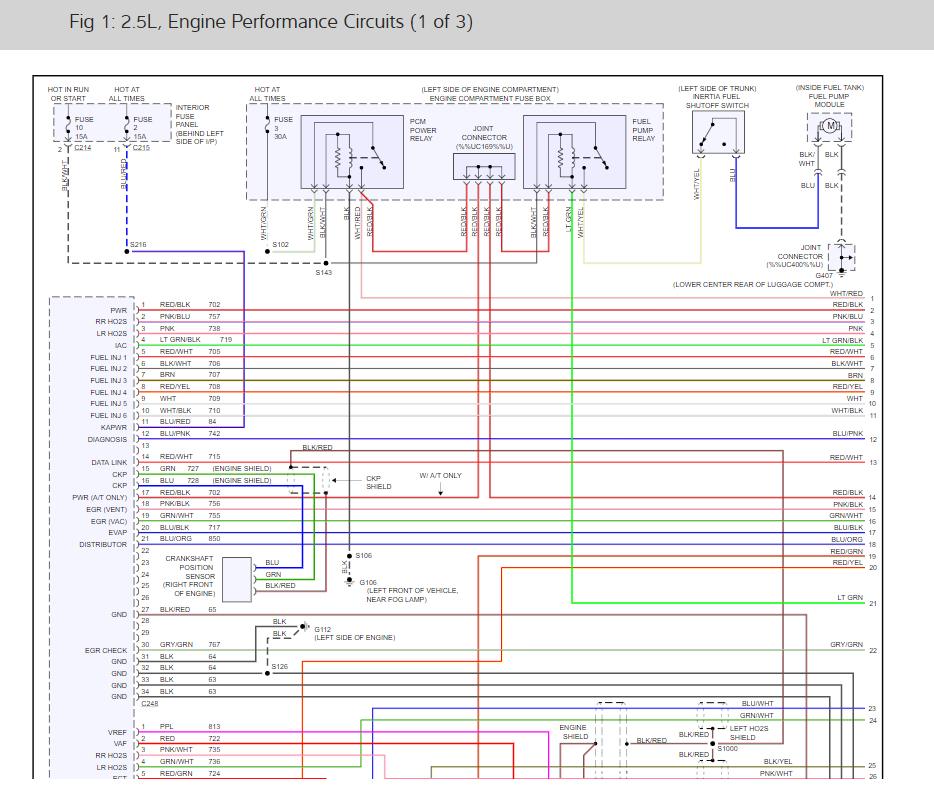Select the S216 splice point

tap(127, 251)
